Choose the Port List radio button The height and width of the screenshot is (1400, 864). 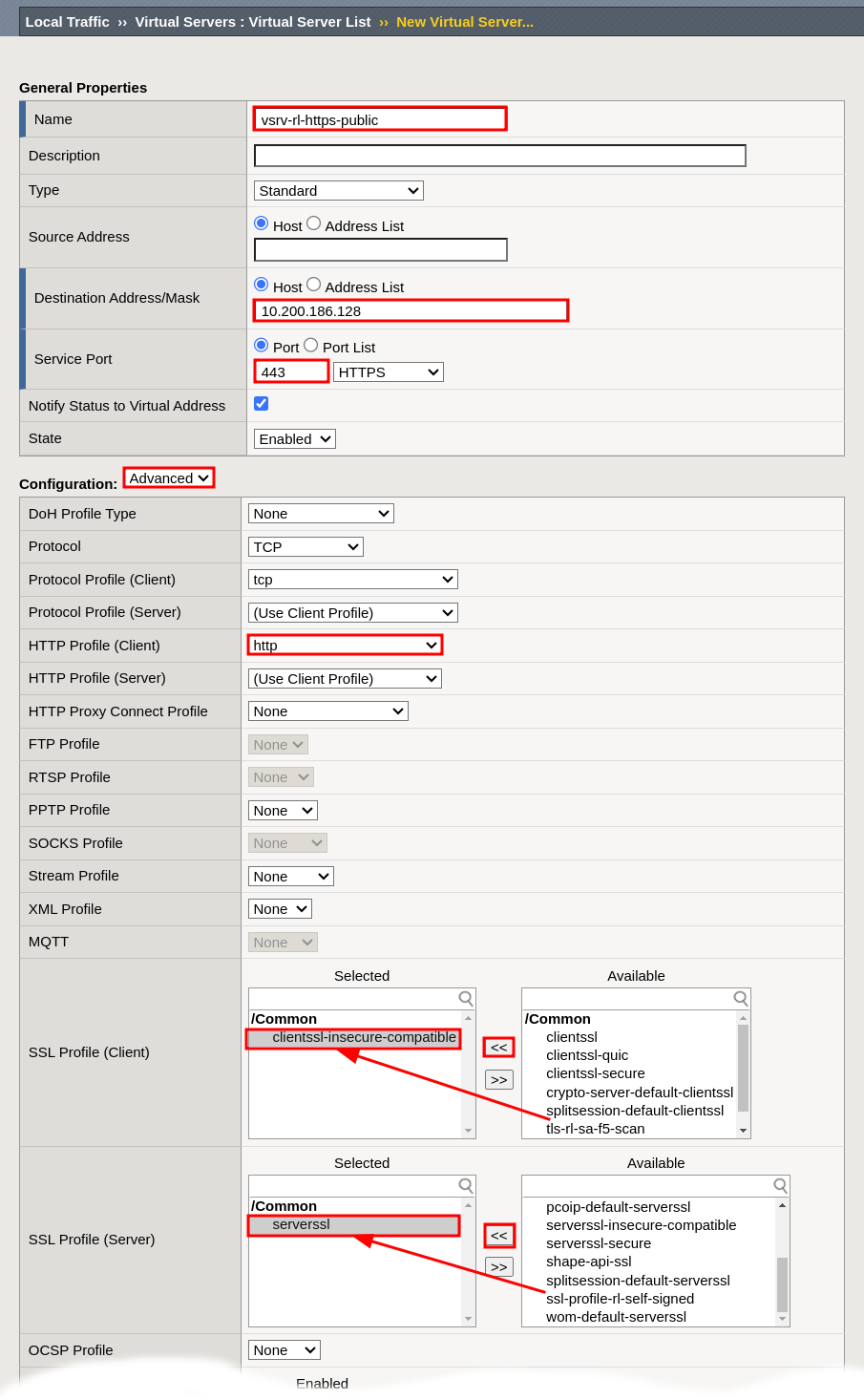pyautogui.click(x=310, y=345)
